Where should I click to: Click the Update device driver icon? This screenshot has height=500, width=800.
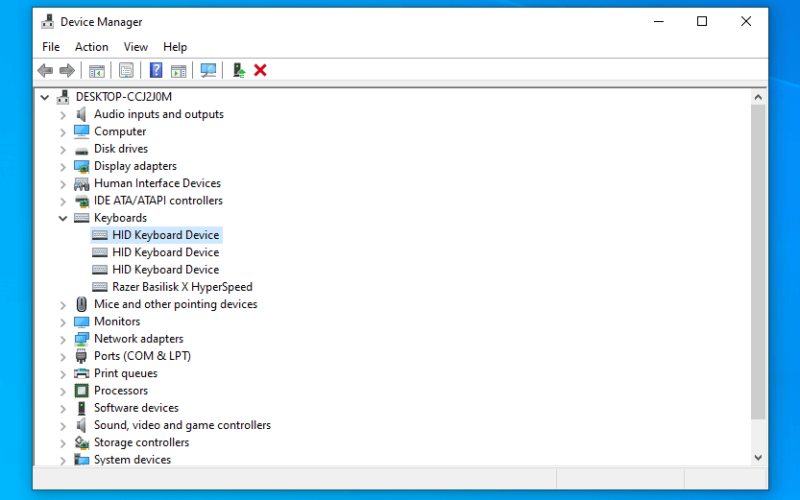[x=239, y=70]
